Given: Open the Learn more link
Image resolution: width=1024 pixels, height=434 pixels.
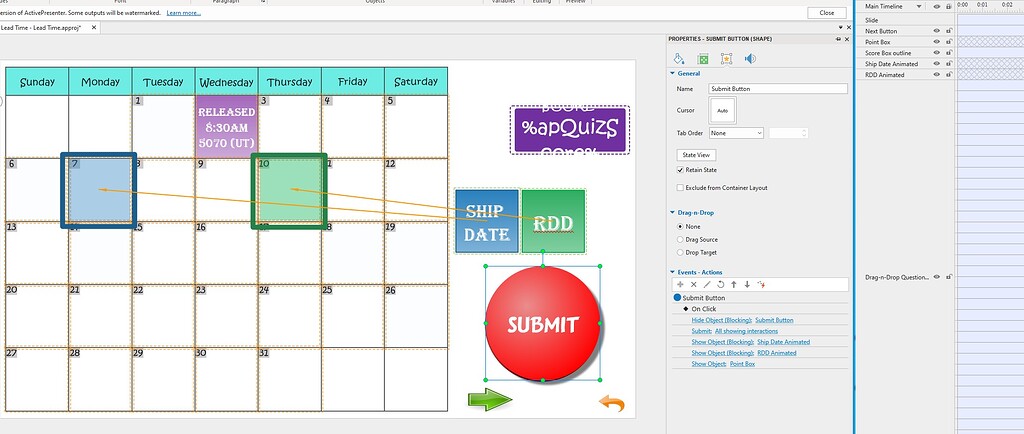Looking at the screenshot, I should click(184, 12).
